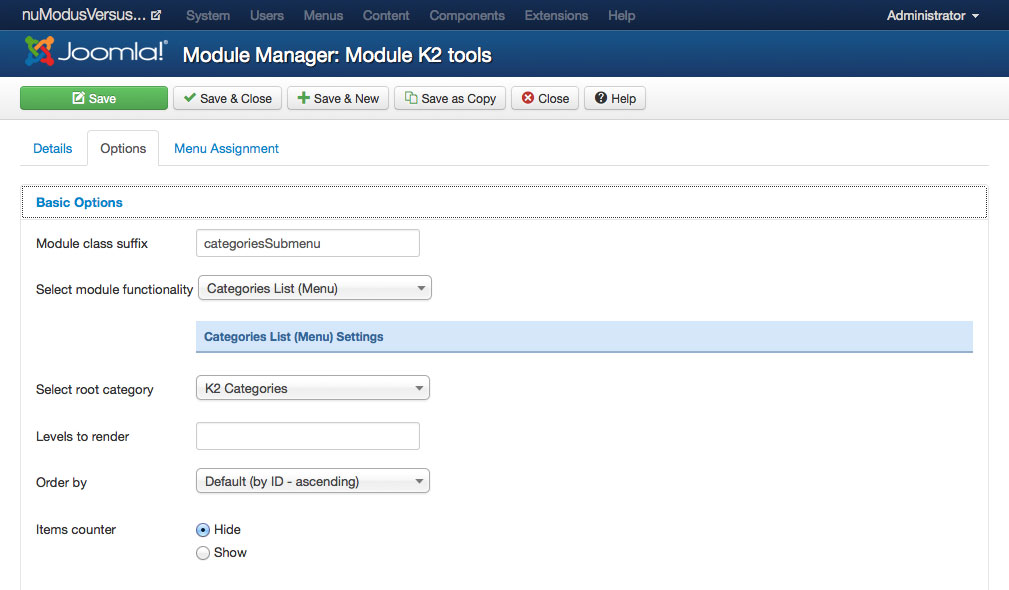Open the Order by dropdown
This screenshot has width=1009, height=590.
311,481
